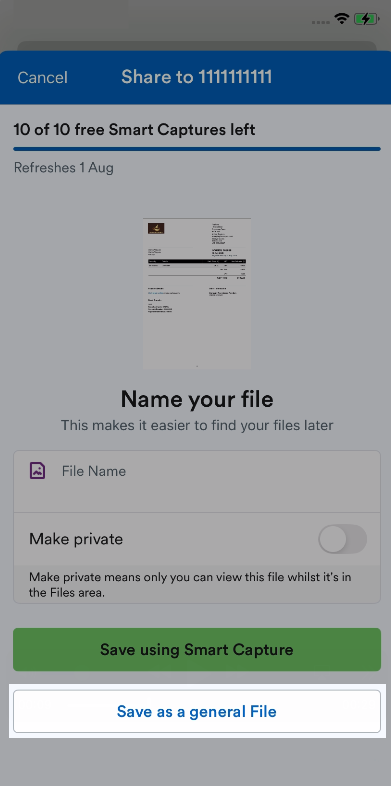Screen dimensions: 391x786
Task: Click the Wi-Fi status icon
Action: click(342, 19)
